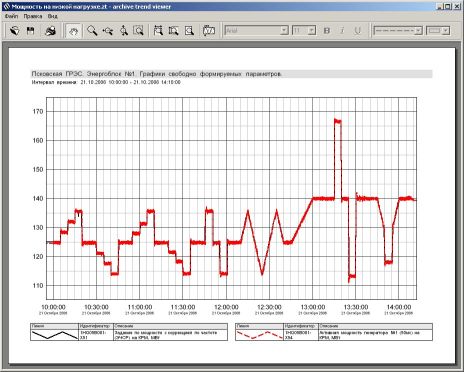This screenshot has width=464, height=372.
Task: Click the left legend description cell
Action: tap(171, 335)
